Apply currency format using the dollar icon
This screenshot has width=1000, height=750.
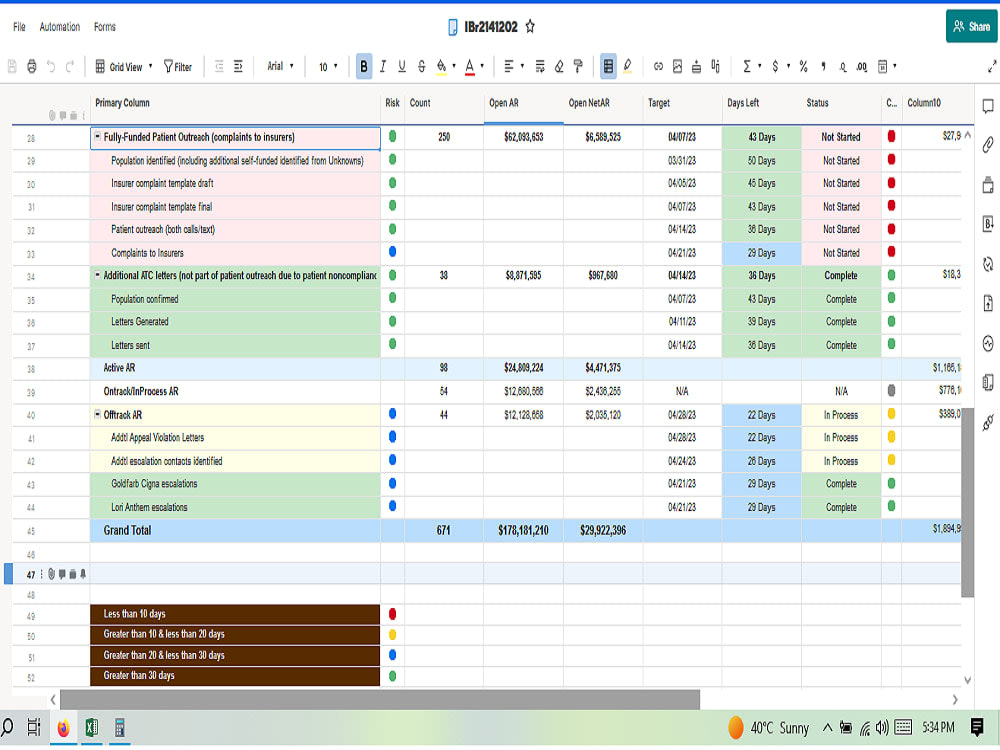pos(774,66)
